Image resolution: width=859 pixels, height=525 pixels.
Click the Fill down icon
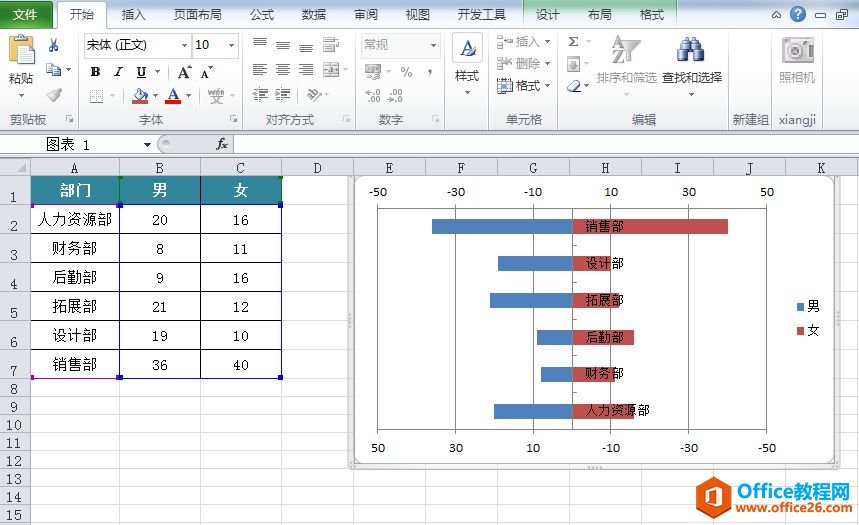point(573,65)
